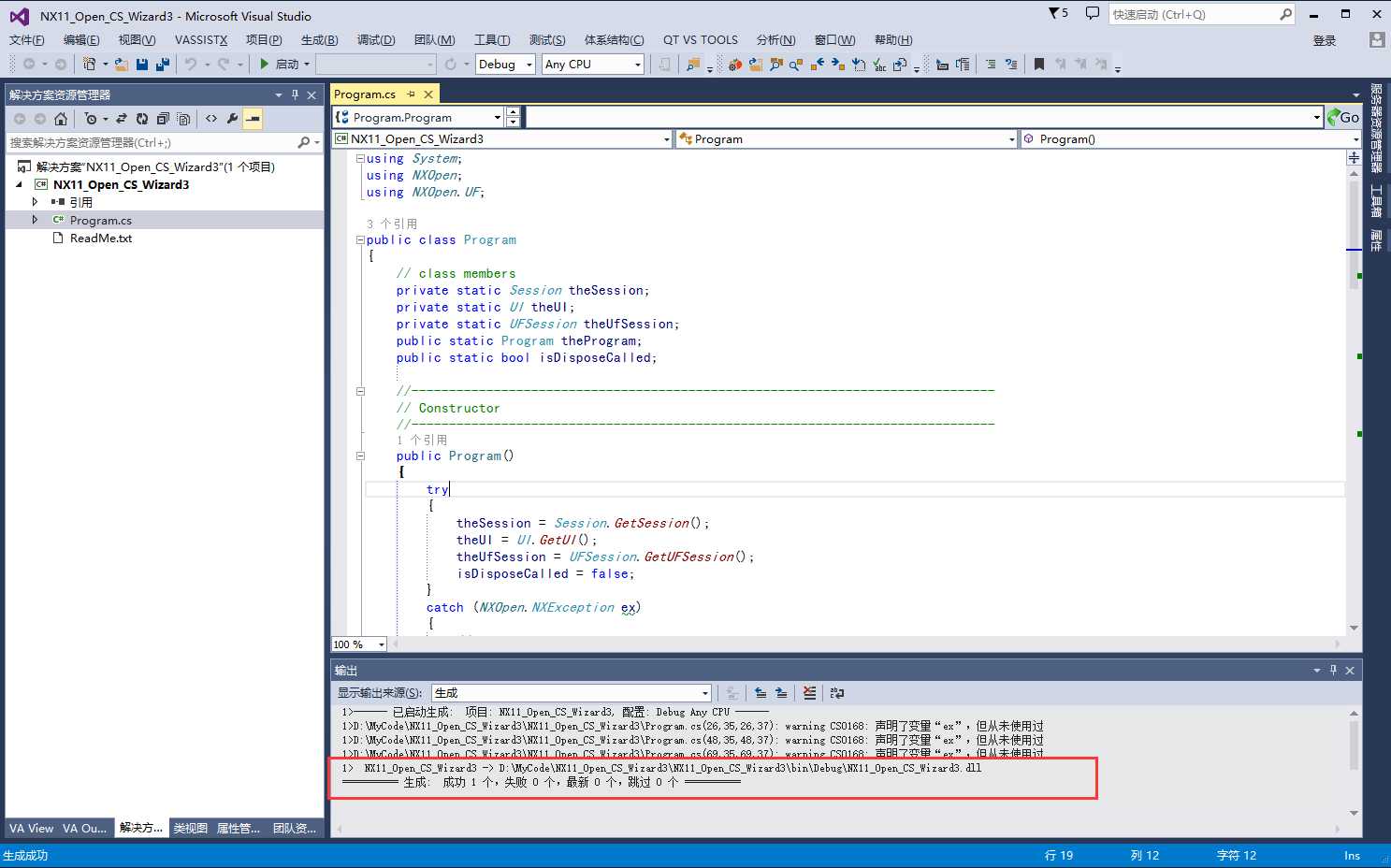Viewport: 1391px width, 868px height.
Task: Toggle auto-hide pin on Output panel
Action: coord(1333,670)
